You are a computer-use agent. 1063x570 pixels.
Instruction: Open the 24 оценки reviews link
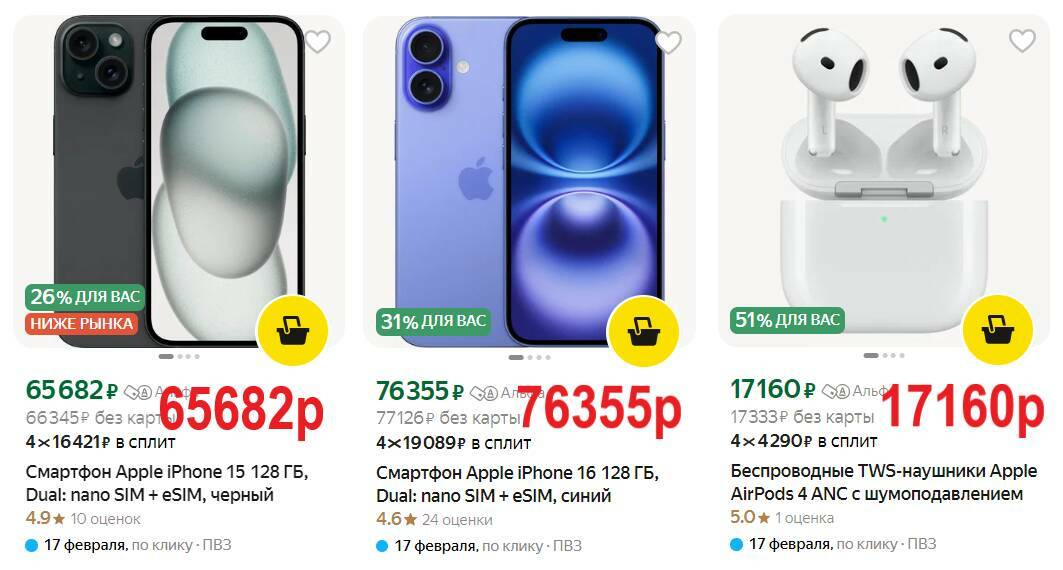pyautogui.click(x=457, y=520)
